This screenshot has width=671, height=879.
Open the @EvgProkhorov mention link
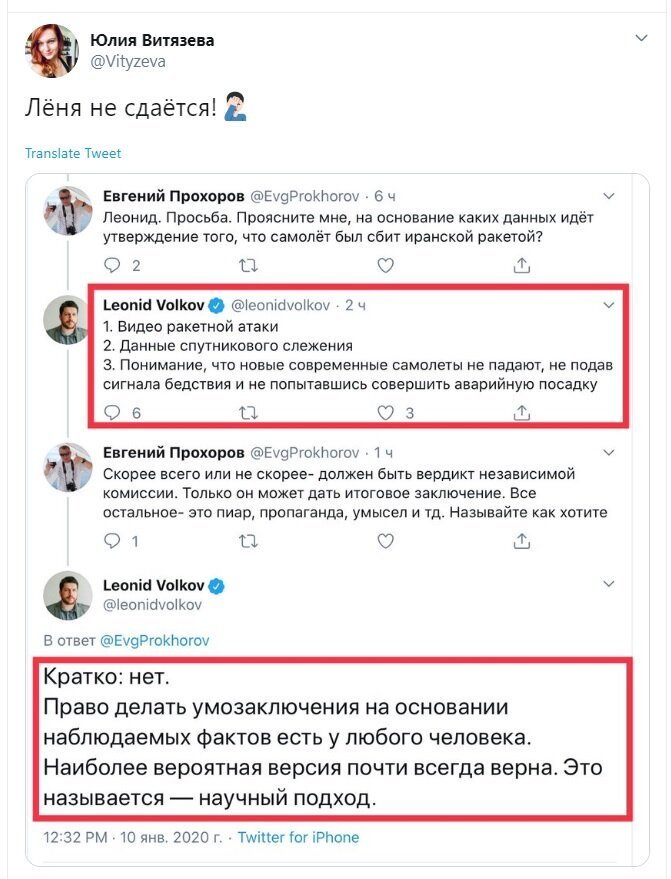(155, 641)
